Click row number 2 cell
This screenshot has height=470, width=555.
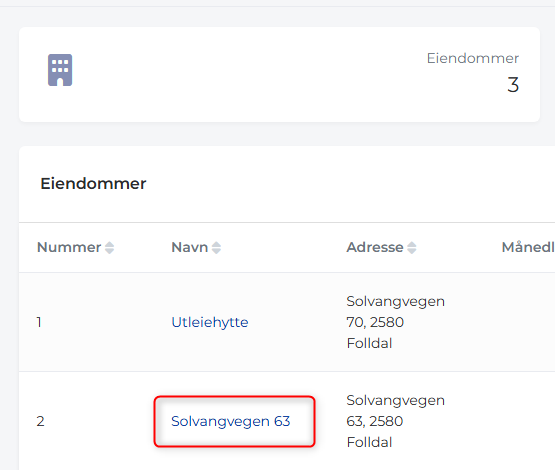40,421
